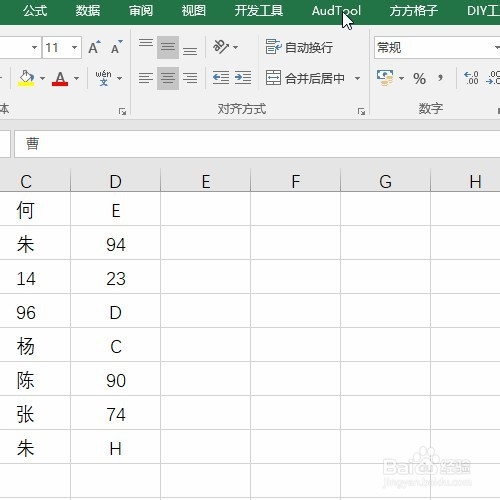This screenshot has width=500, height=500.
Task: Click decrease indent icon
Action: [x=221, y=78]
